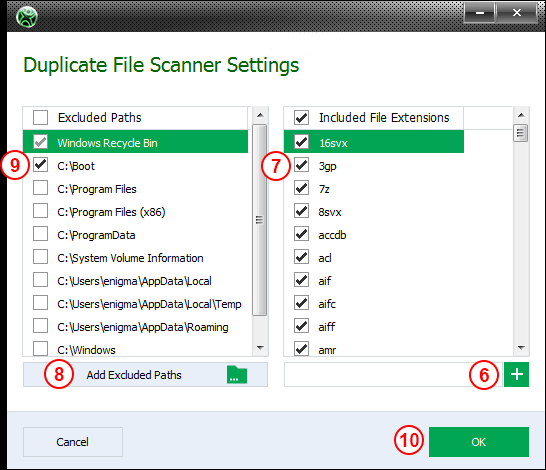Toggle Included File Extensions select-all checkbox

click(x=301, y=117)
